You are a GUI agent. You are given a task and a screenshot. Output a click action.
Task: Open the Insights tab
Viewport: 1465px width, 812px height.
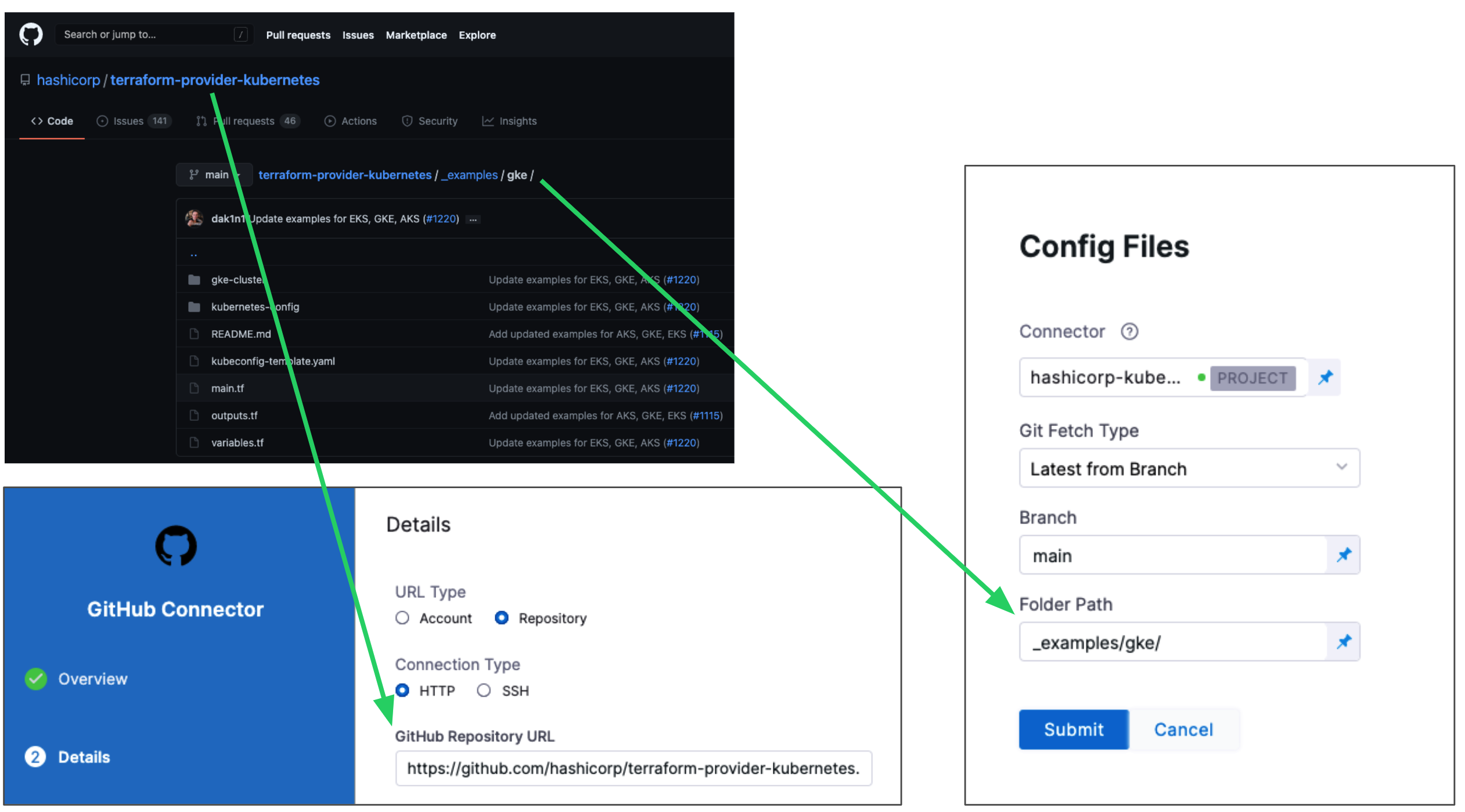[x=509, y=121]
